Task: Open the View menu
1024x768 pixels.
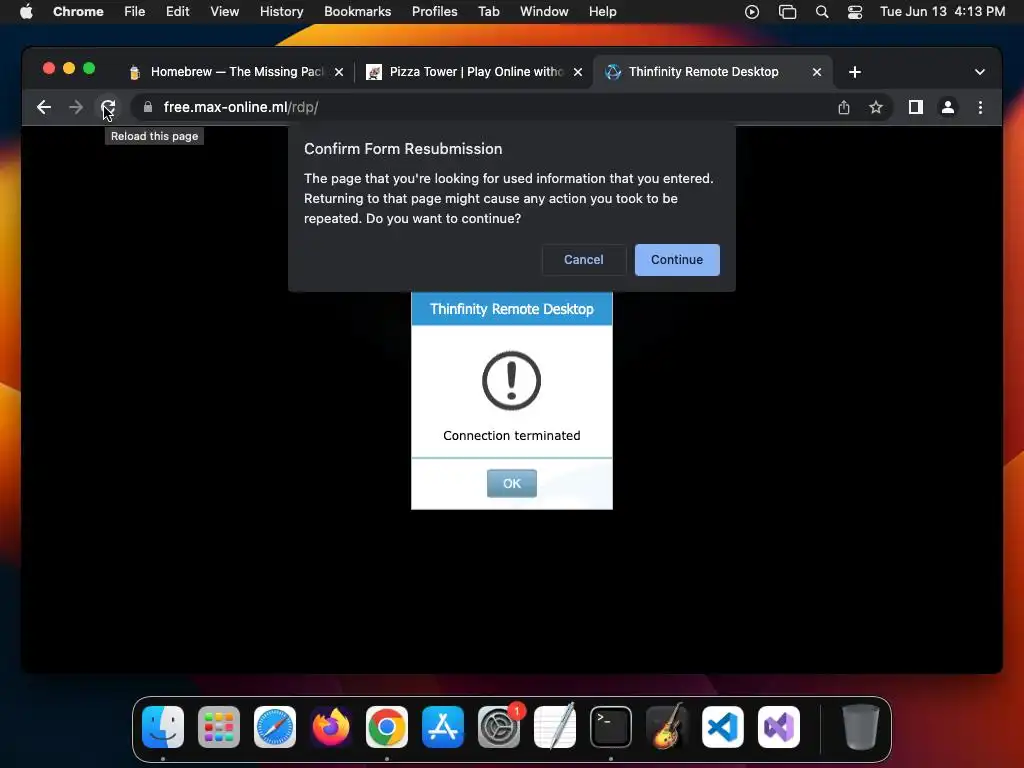Action: [225, 12]
